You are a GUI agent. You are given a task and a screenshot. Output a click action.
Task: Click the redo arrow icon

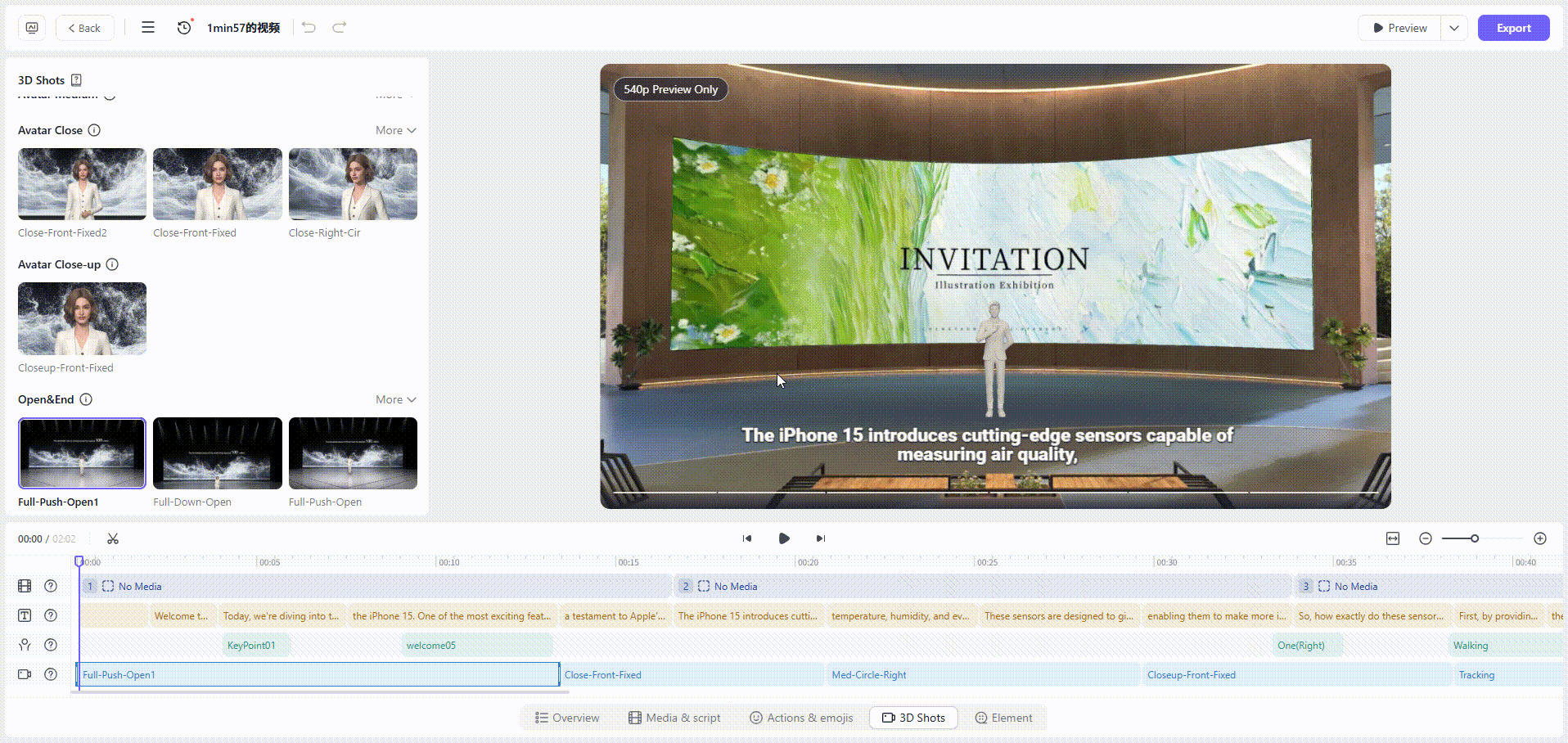click(339, 28)
